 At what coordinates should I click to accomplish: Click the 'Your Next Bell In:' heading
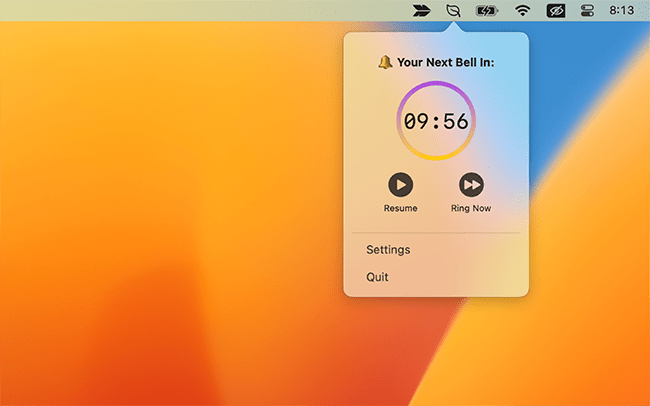tap(446, 62)
